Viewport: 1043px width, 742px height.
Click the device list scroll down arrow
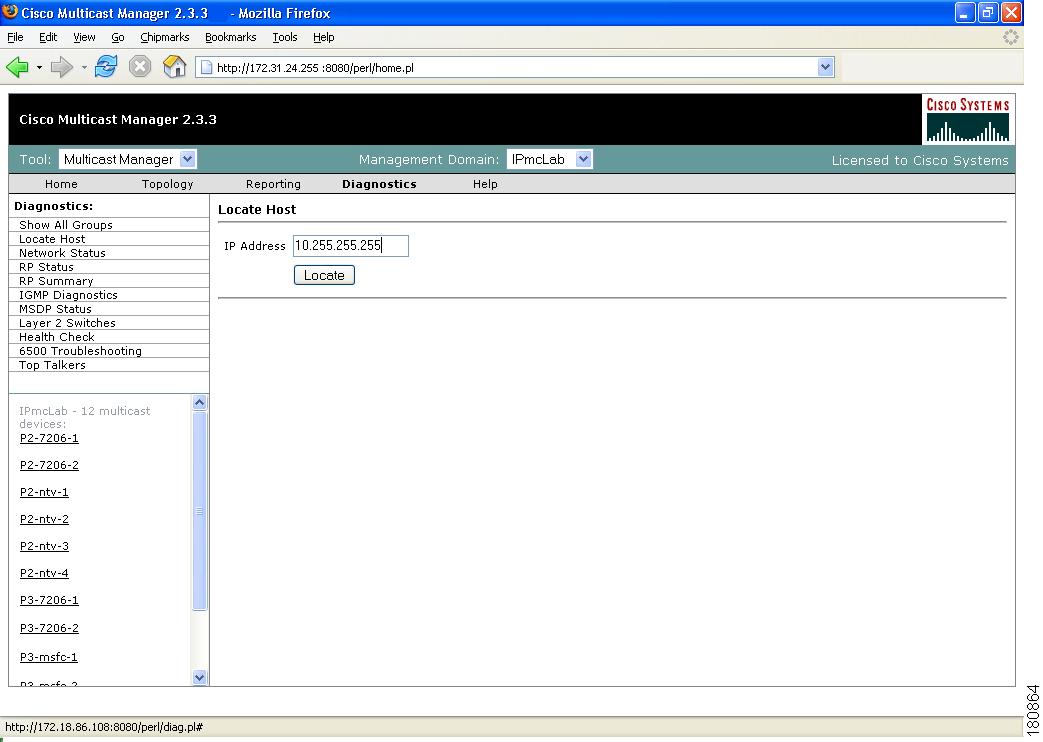200,677
